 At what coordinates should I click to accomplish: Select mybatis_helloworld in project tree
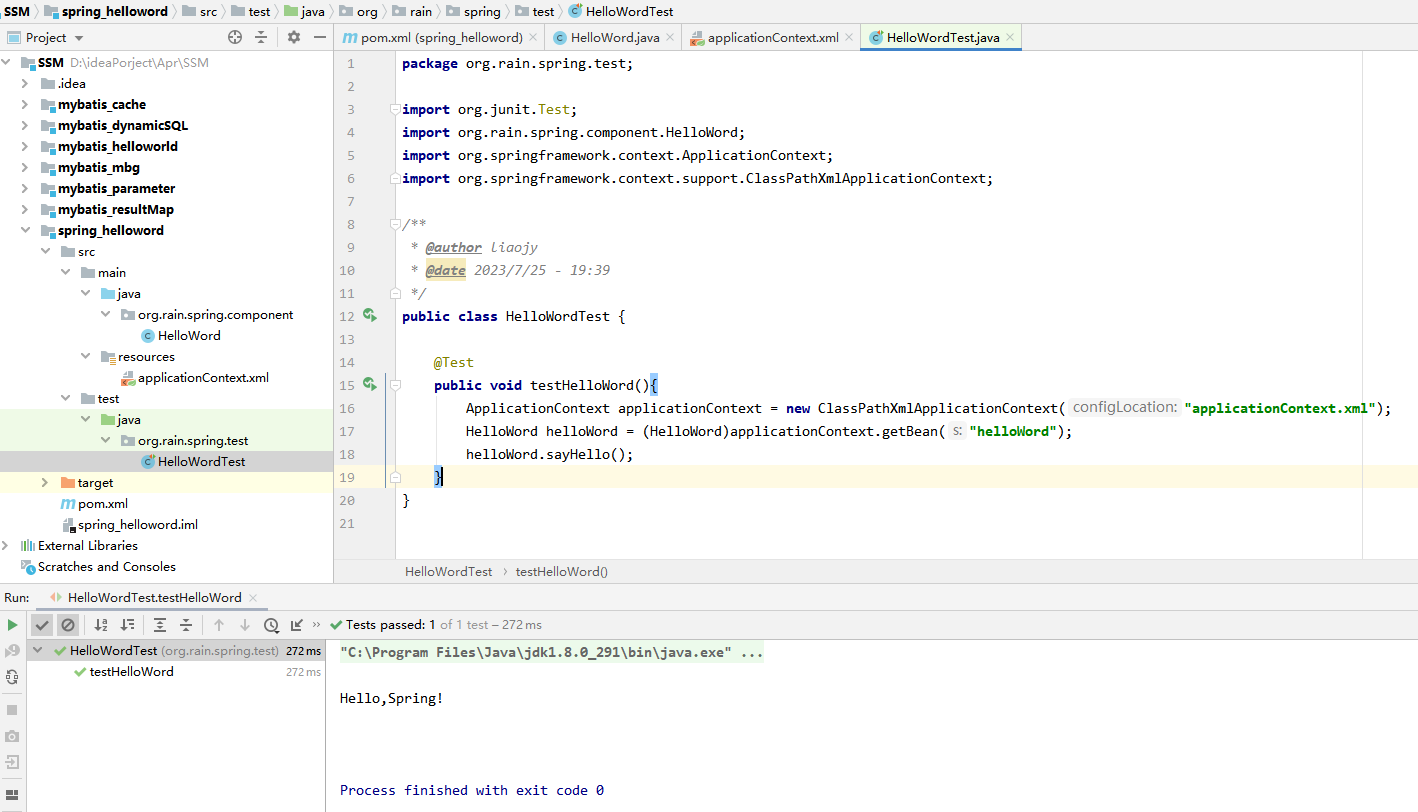click(x=117, y=146)
